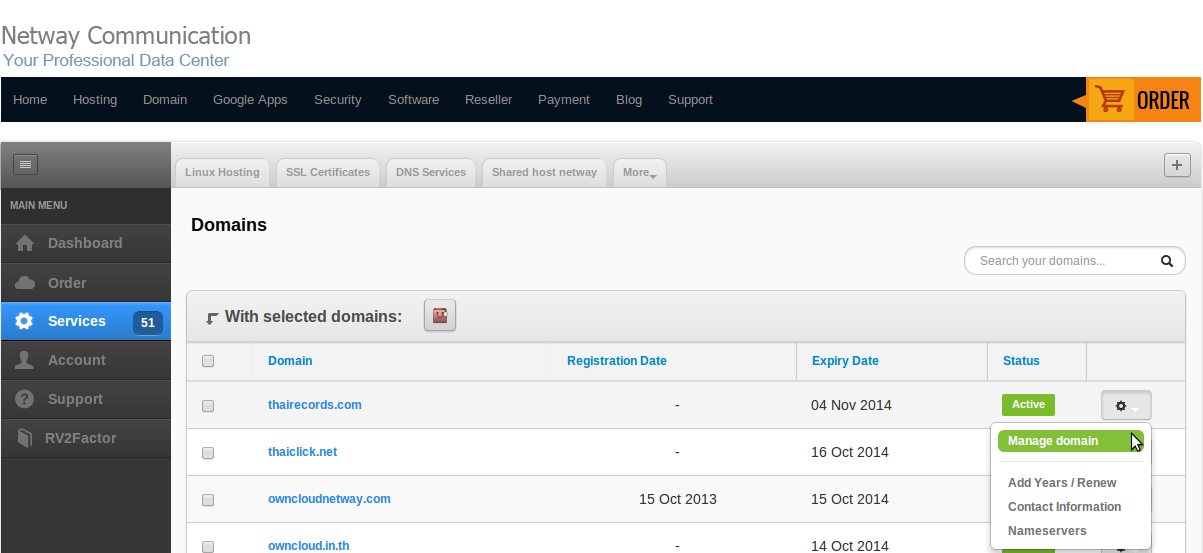
Task: Expand the More tab dropdown
Action: click(x=639, y=172)
